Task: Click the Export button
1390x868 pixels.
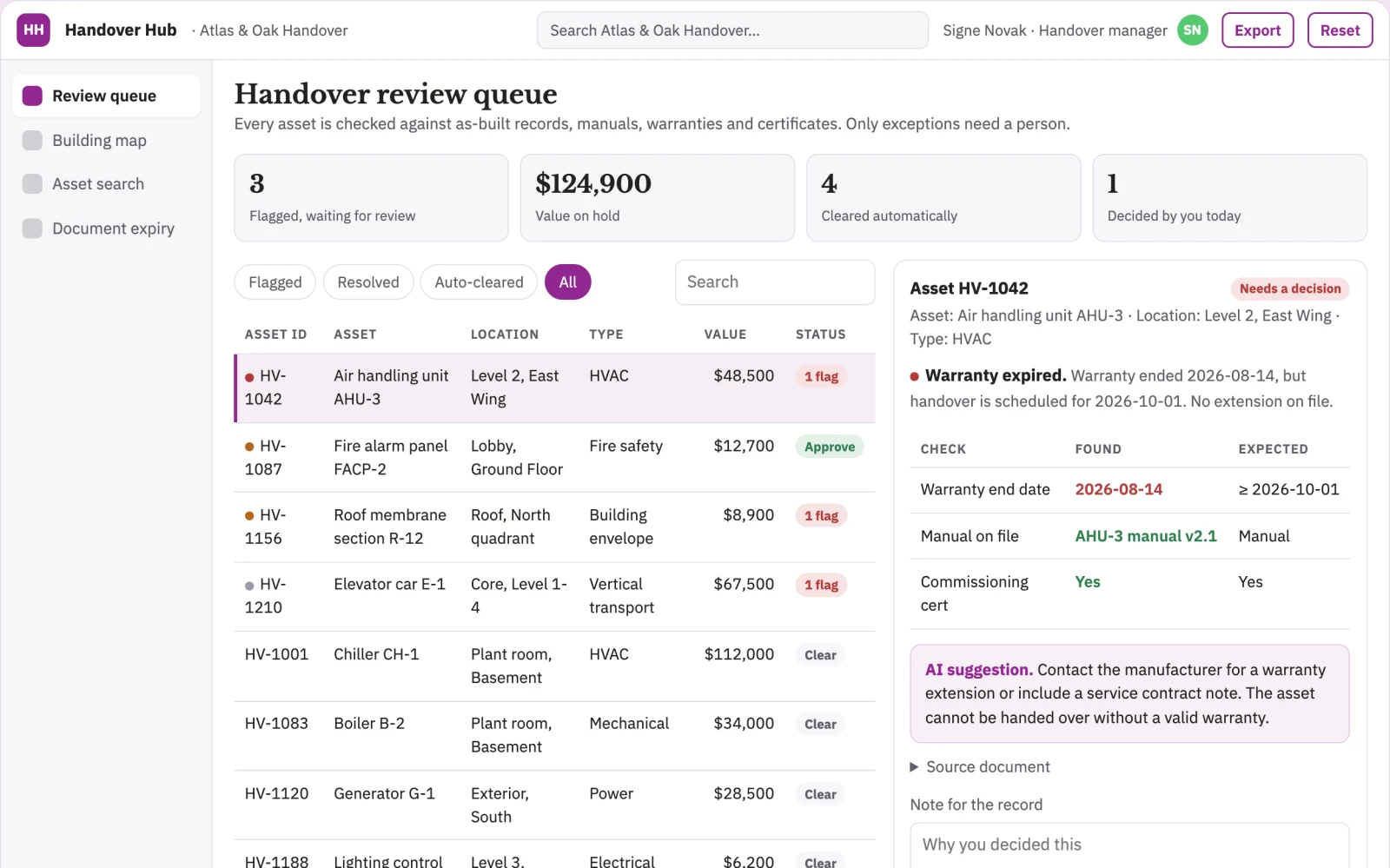Action: [1258, 30]
